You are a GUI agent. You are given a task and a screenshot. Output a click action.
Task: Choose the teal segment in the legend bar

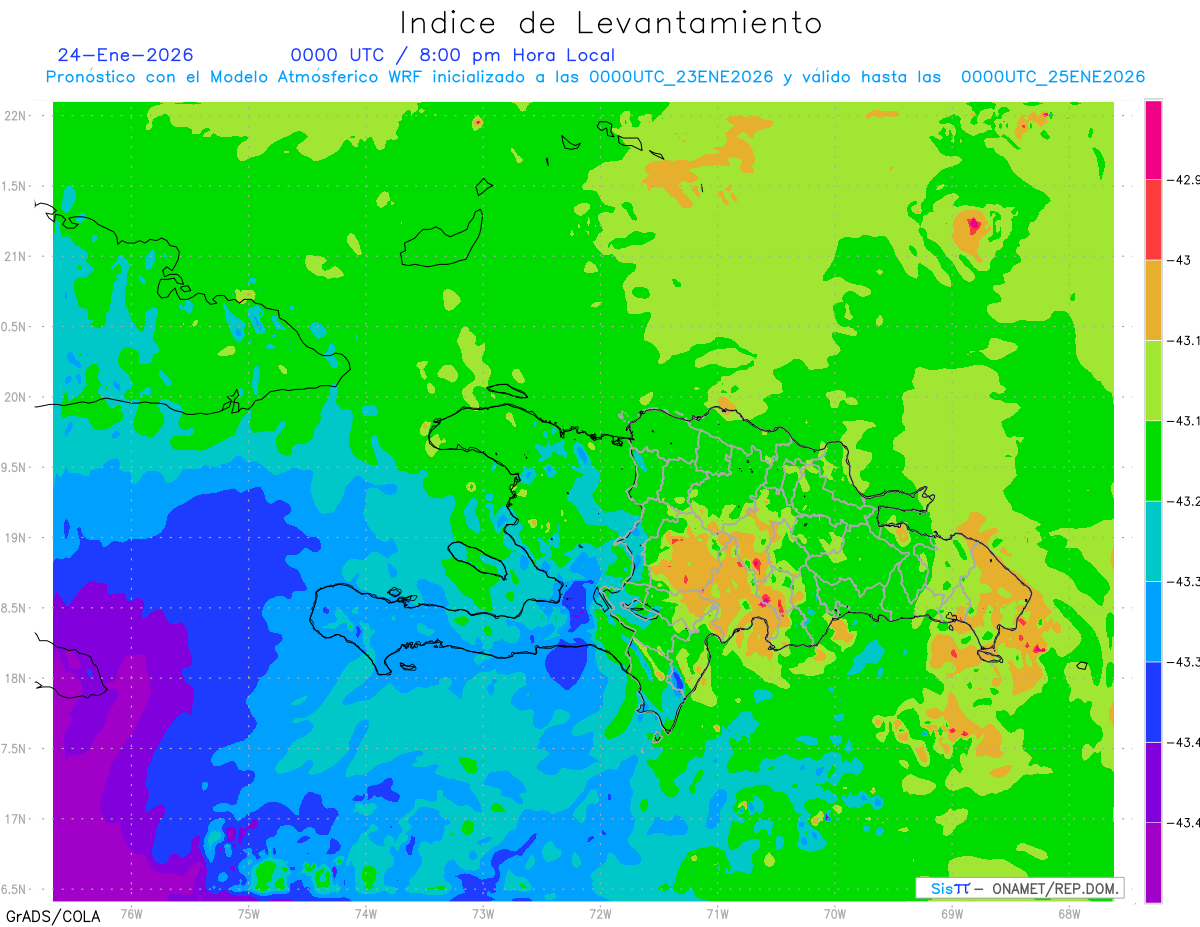click(1153, 541)
